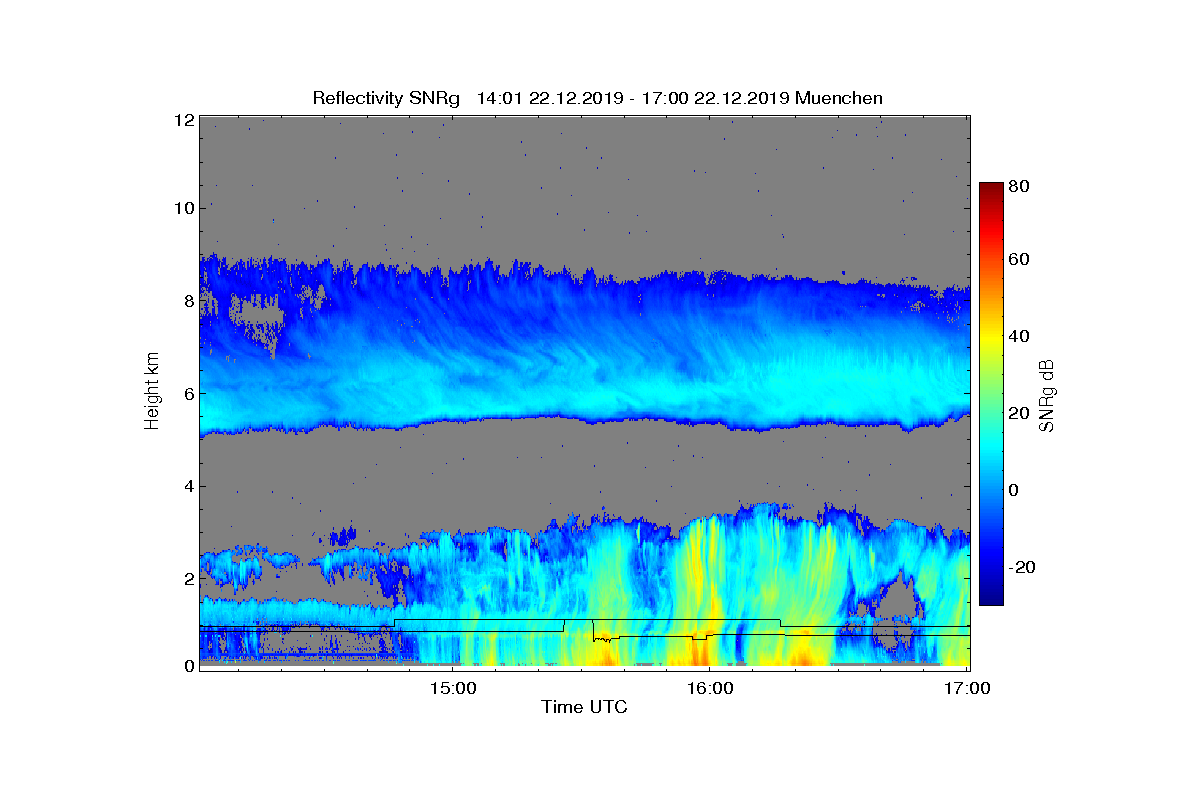Click the plot title 'Reflectivity SNRg'
Screen dimensions: 1200x800
pos(386,98)
